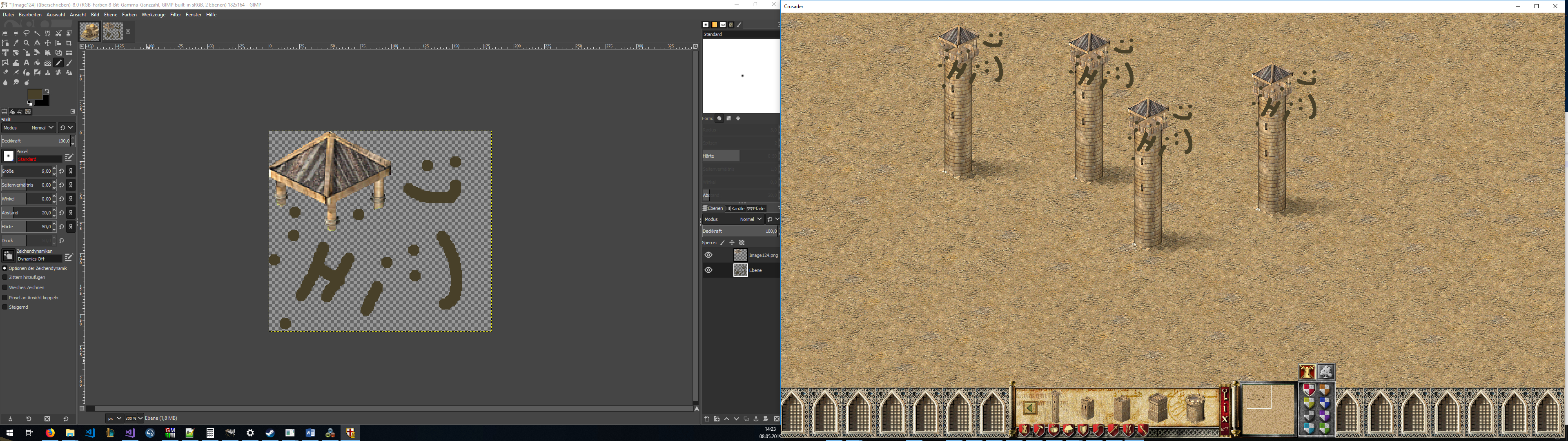Open Firefox from the taskbar
This screenshot has height=441, width=1568.
pos(50,433)
